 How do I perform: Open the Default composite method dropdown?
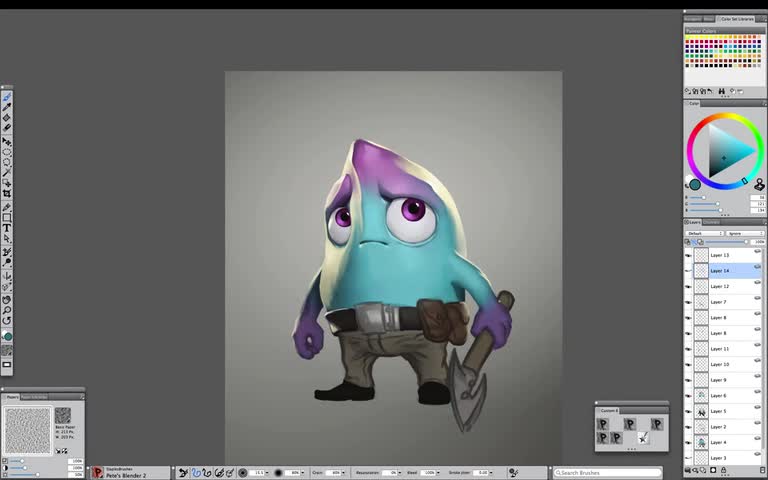click(704, 233)
